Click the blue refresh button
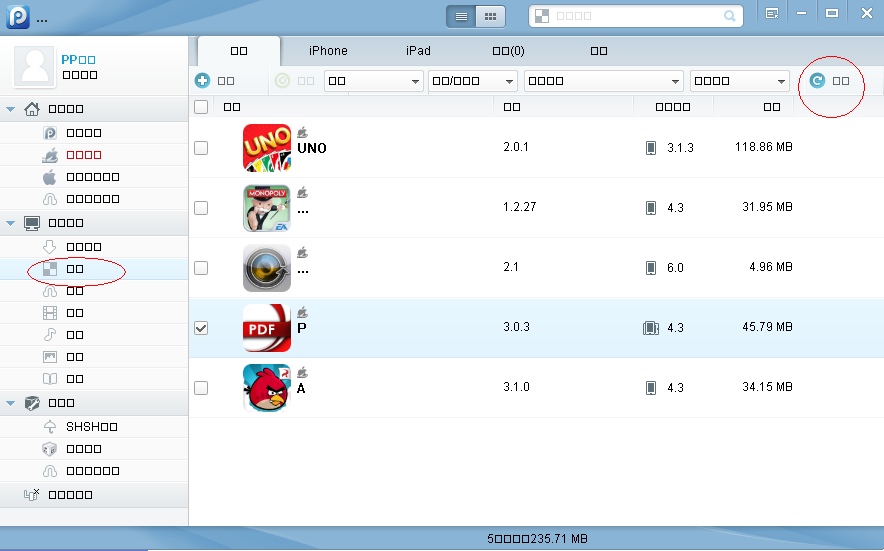The image size is (884, 551). pos(829,81)
